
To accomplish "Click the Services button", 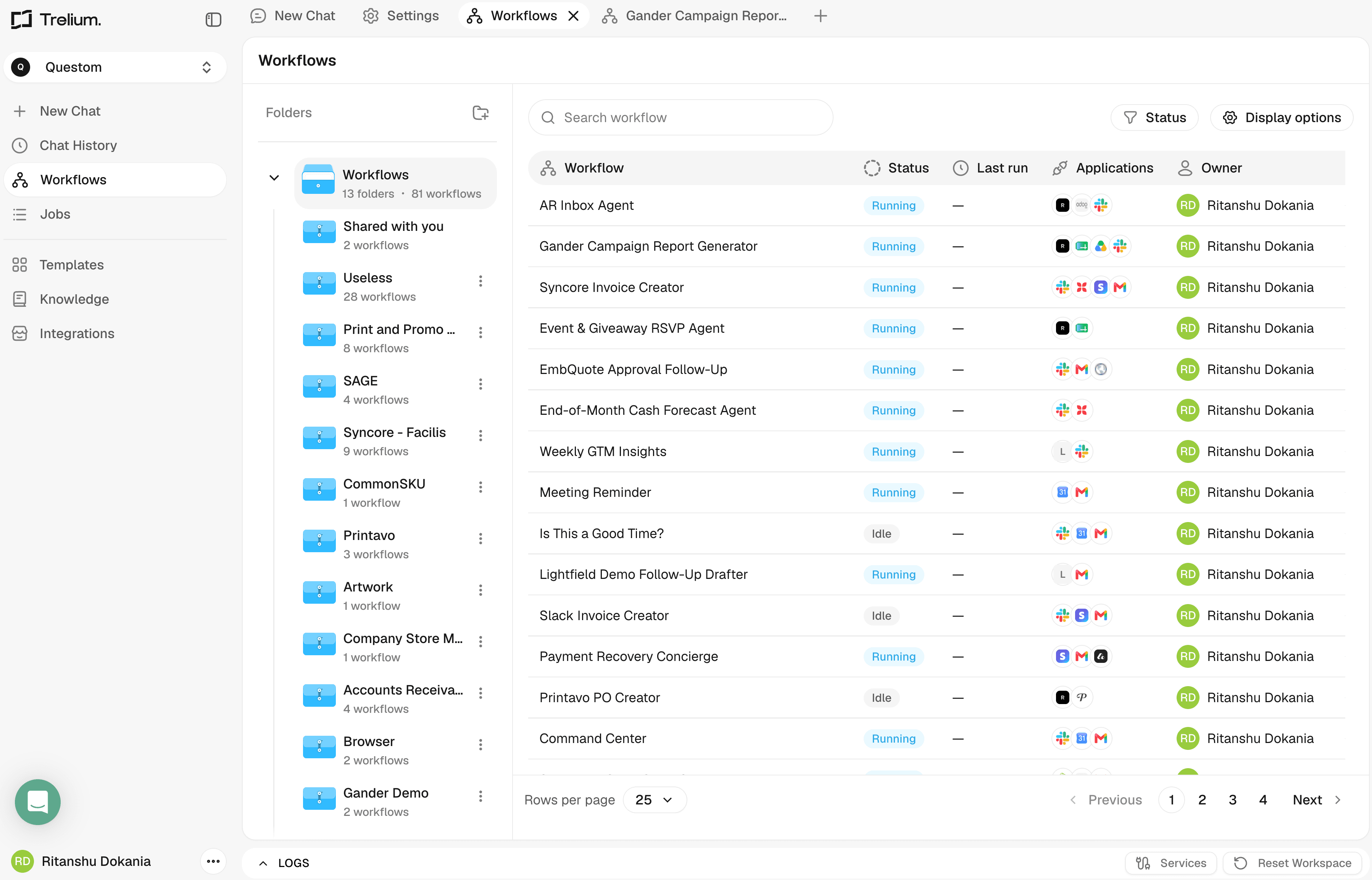I will coord(1171,863).
